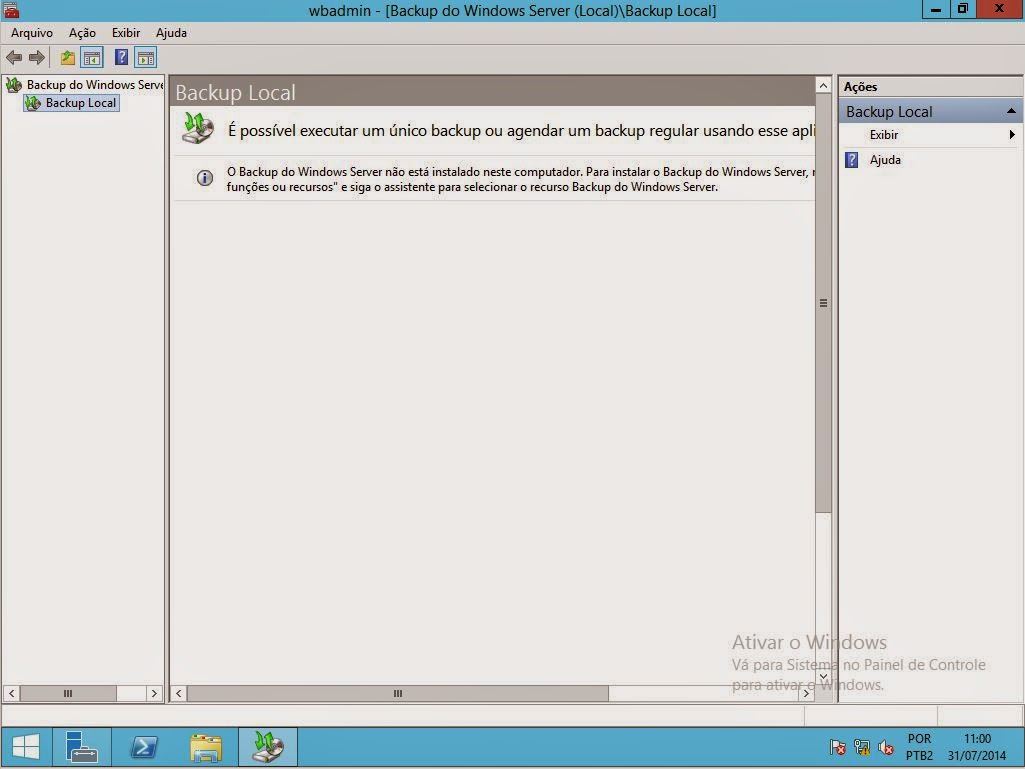The width and height of the screenshot is (1025, 769).
Task: Open the Ajuda menu in menu bar
Action: tap(171, 33)
